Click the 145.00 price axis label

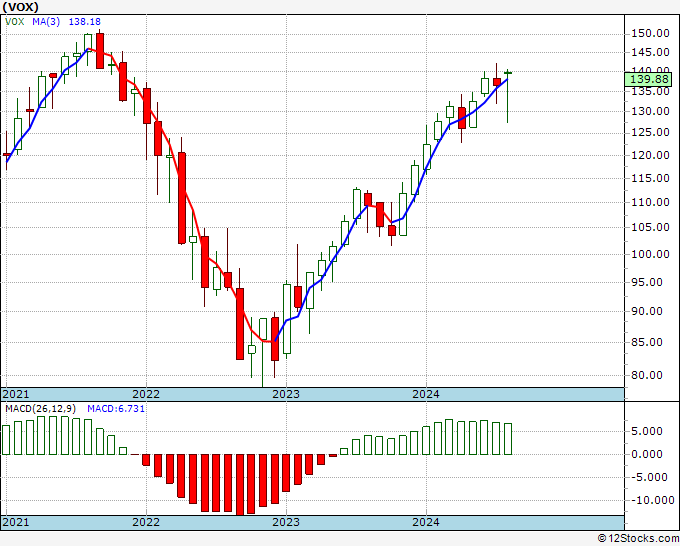[650, 52]
